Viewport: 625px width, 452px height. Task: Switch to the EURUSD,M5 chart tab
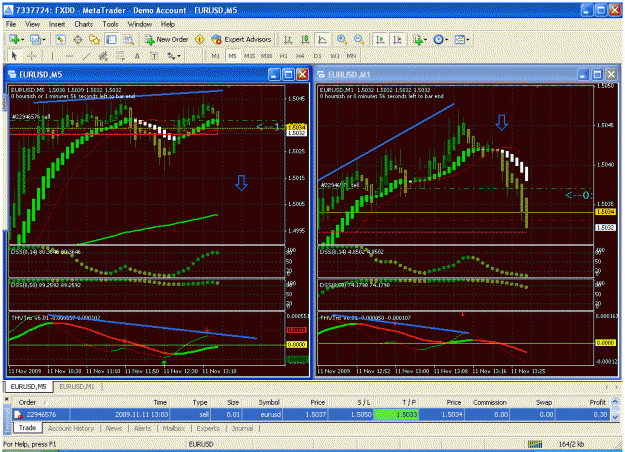28,387
